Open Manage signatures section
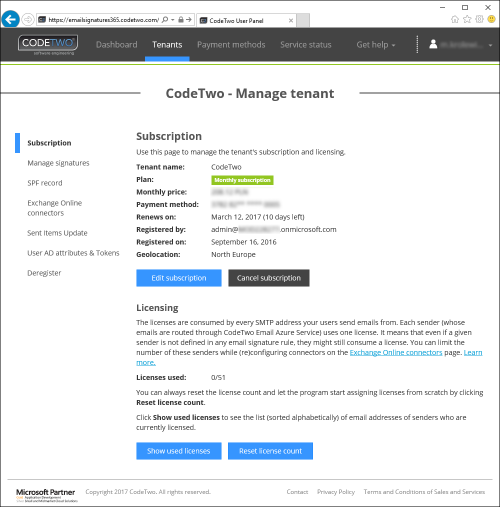The image size is (500, 507). (58, 163)
